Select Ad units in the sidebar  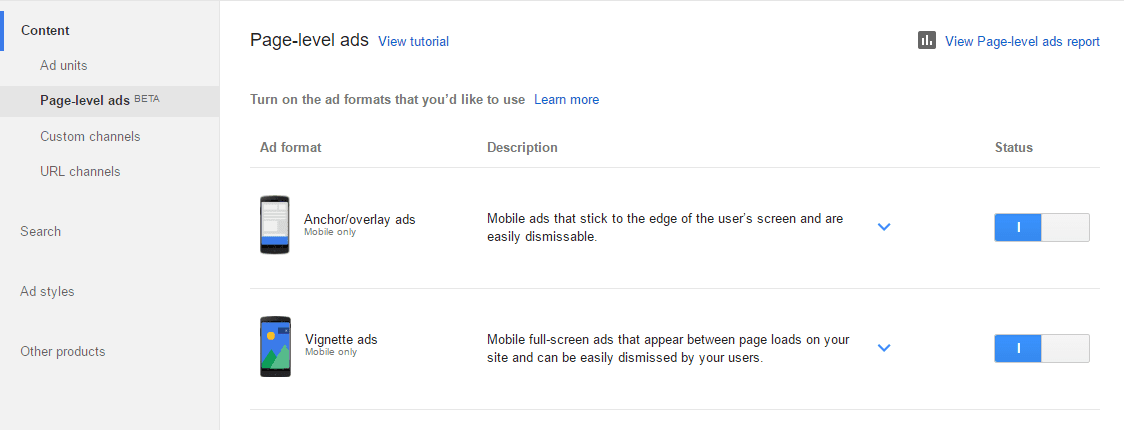click(x=64, y=66)
